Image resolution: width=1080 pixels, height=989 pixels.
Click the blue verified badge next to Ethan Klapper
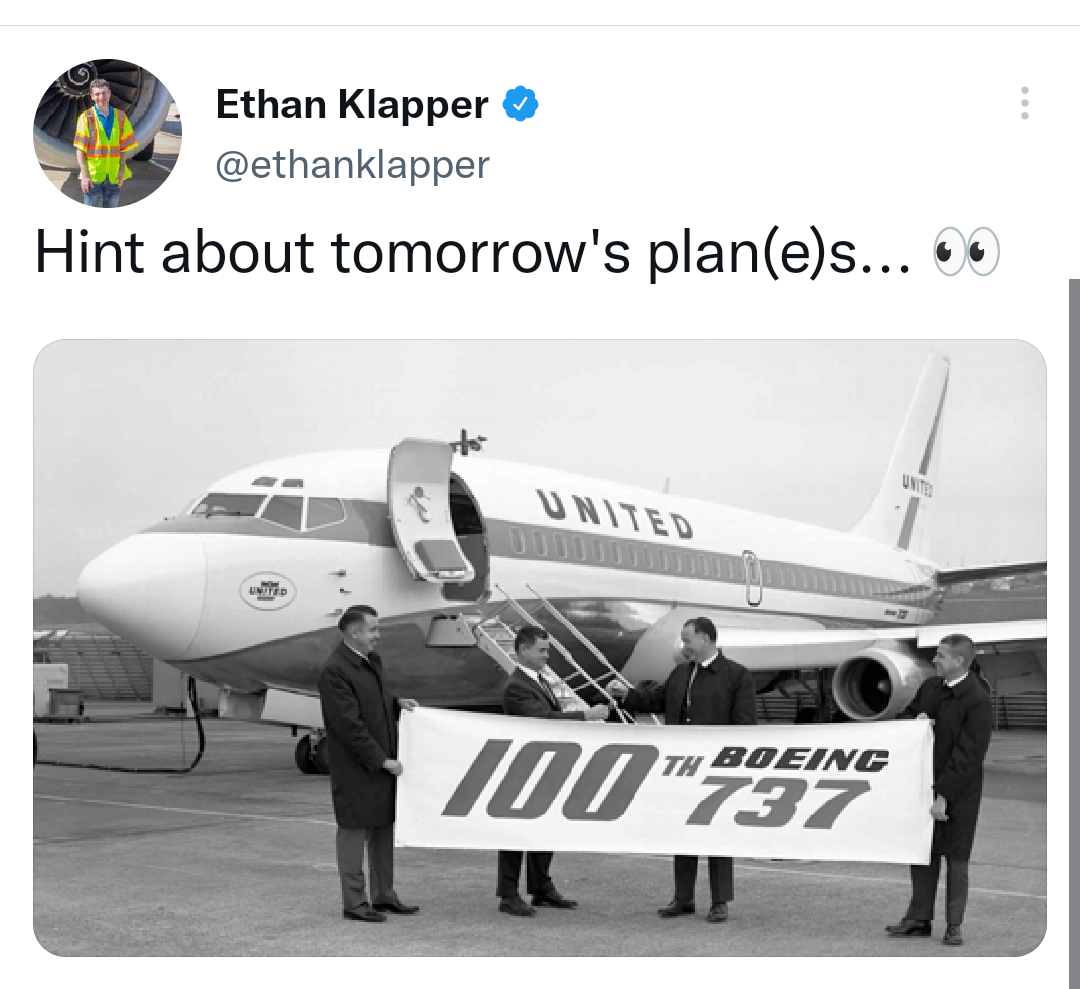(520, 103)
